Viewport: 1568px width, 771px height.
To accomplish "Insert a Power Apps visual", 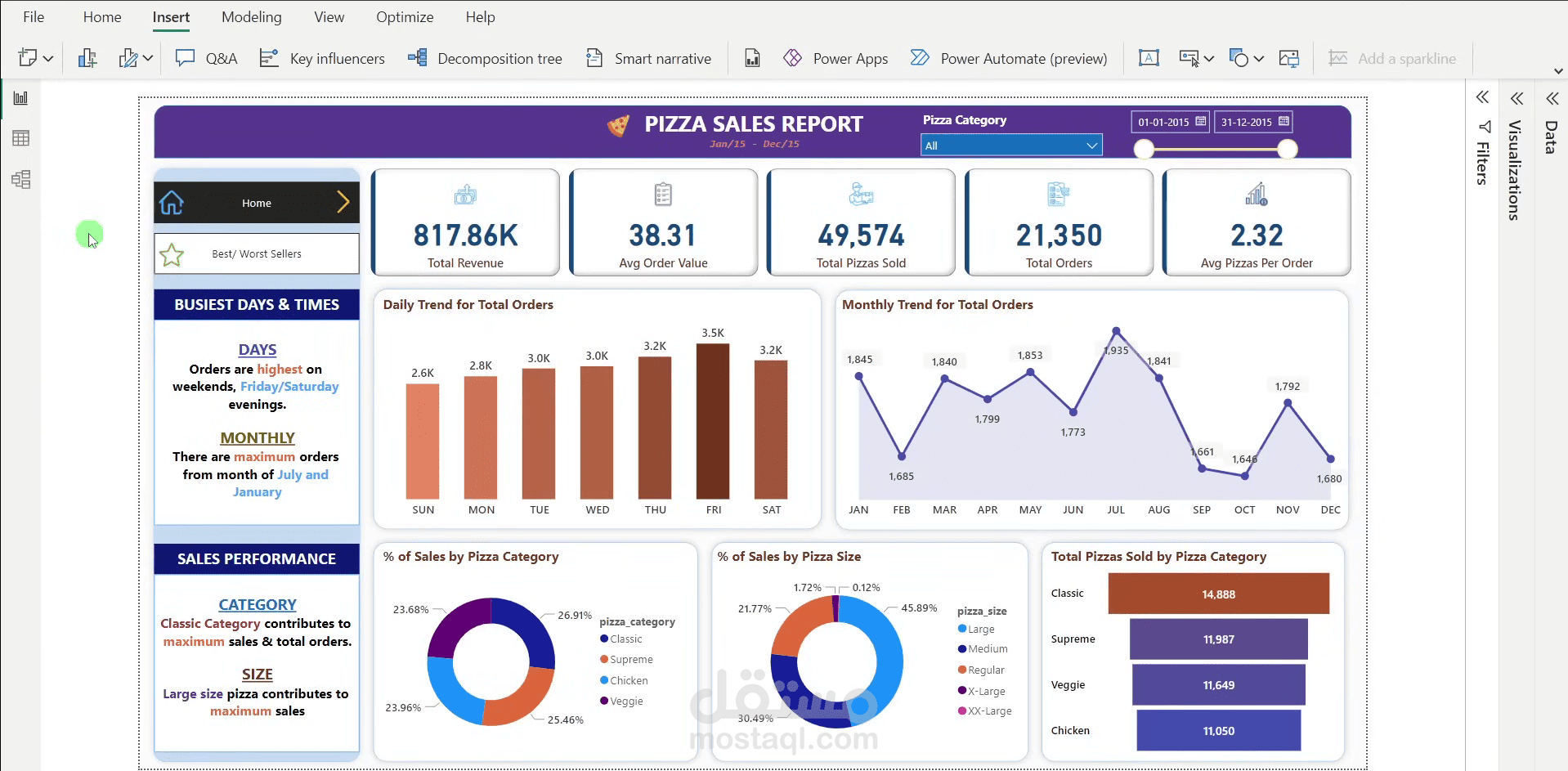I will click(836, 58).
